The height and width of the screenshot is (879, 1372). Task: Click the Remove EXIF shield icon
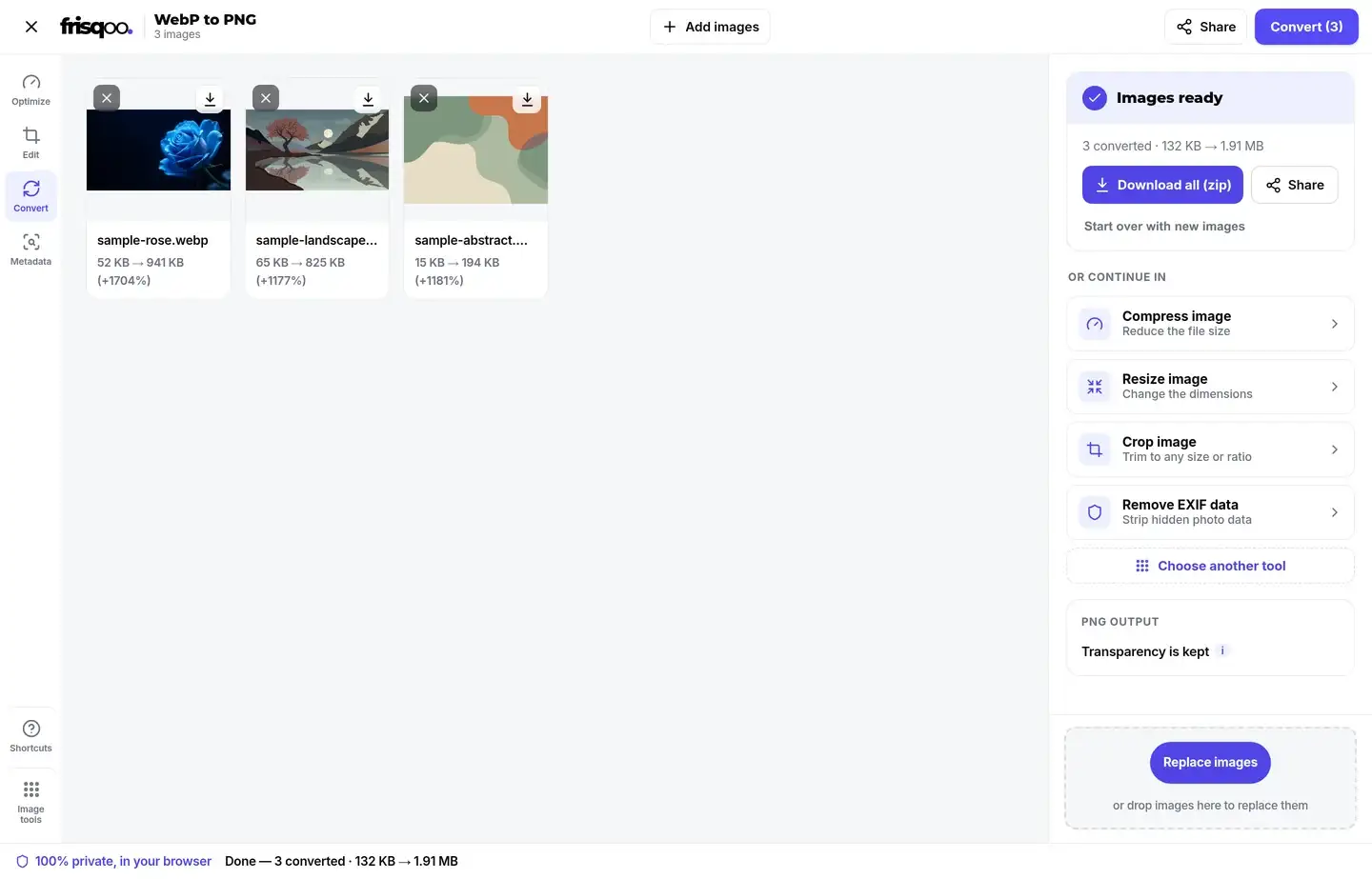click(x=1095, y=512)
